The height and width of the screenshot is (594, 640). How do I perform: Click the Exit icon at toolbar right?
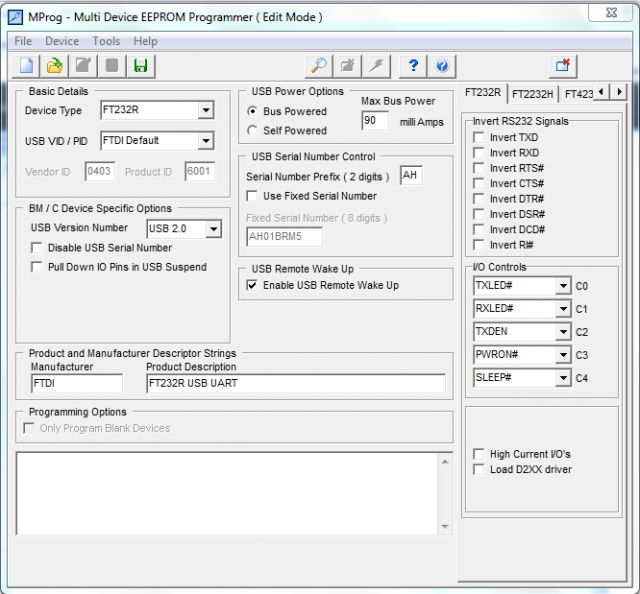(563, 66)
